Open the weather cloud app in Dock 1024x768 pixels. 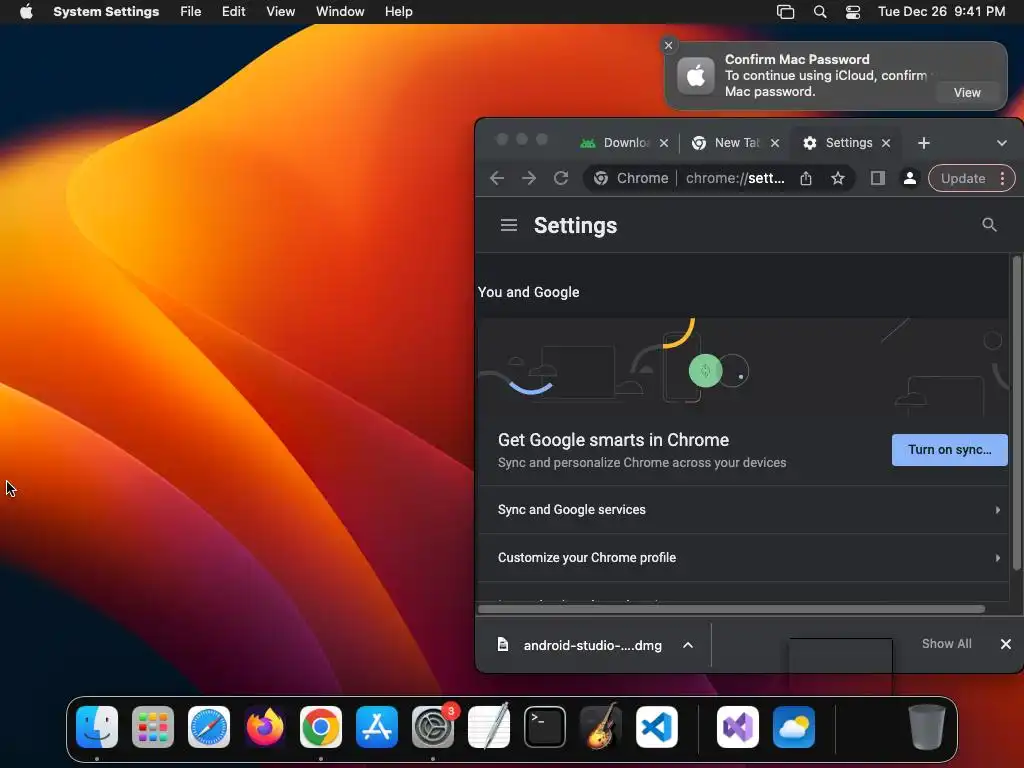tap(794, 727)
